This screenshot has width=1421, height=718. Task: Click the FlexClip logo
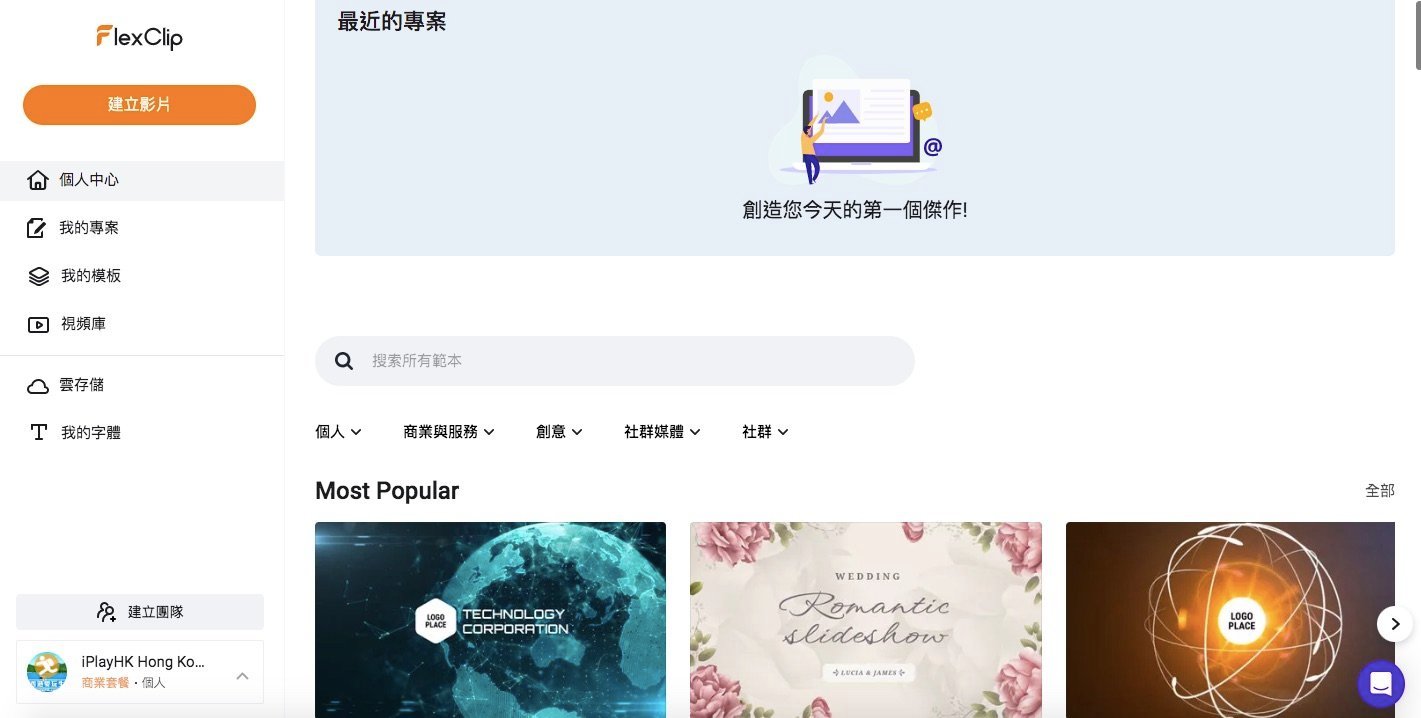(139, 38)
